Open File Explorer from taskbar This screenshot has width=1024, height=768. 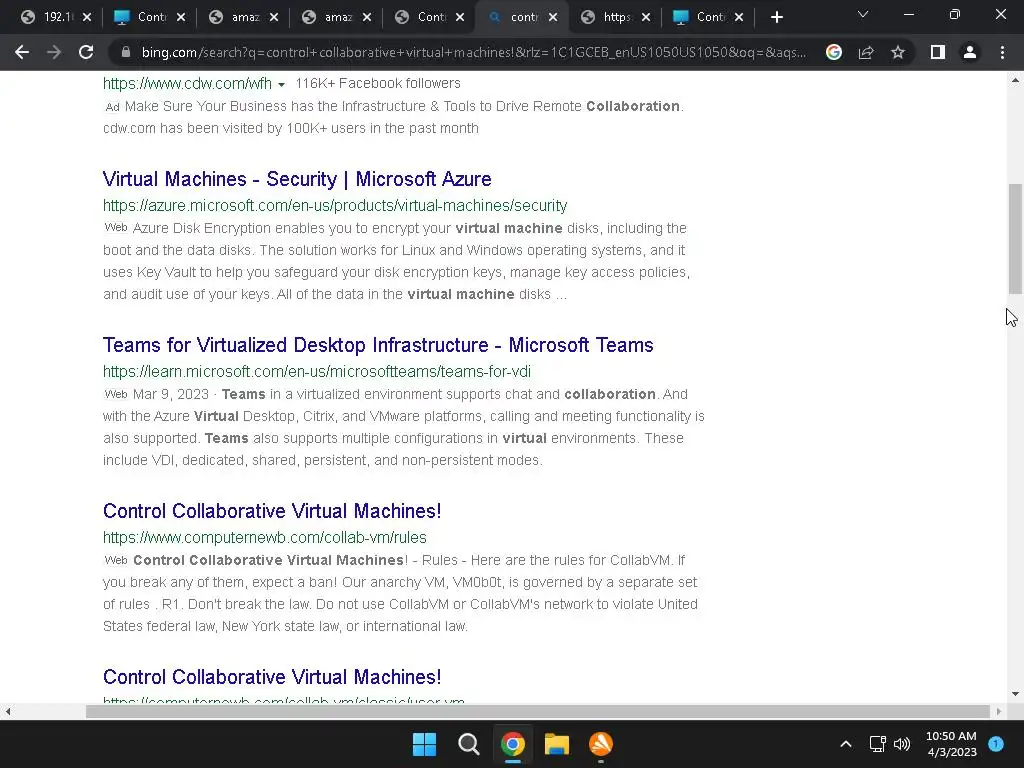pos(556,744)
